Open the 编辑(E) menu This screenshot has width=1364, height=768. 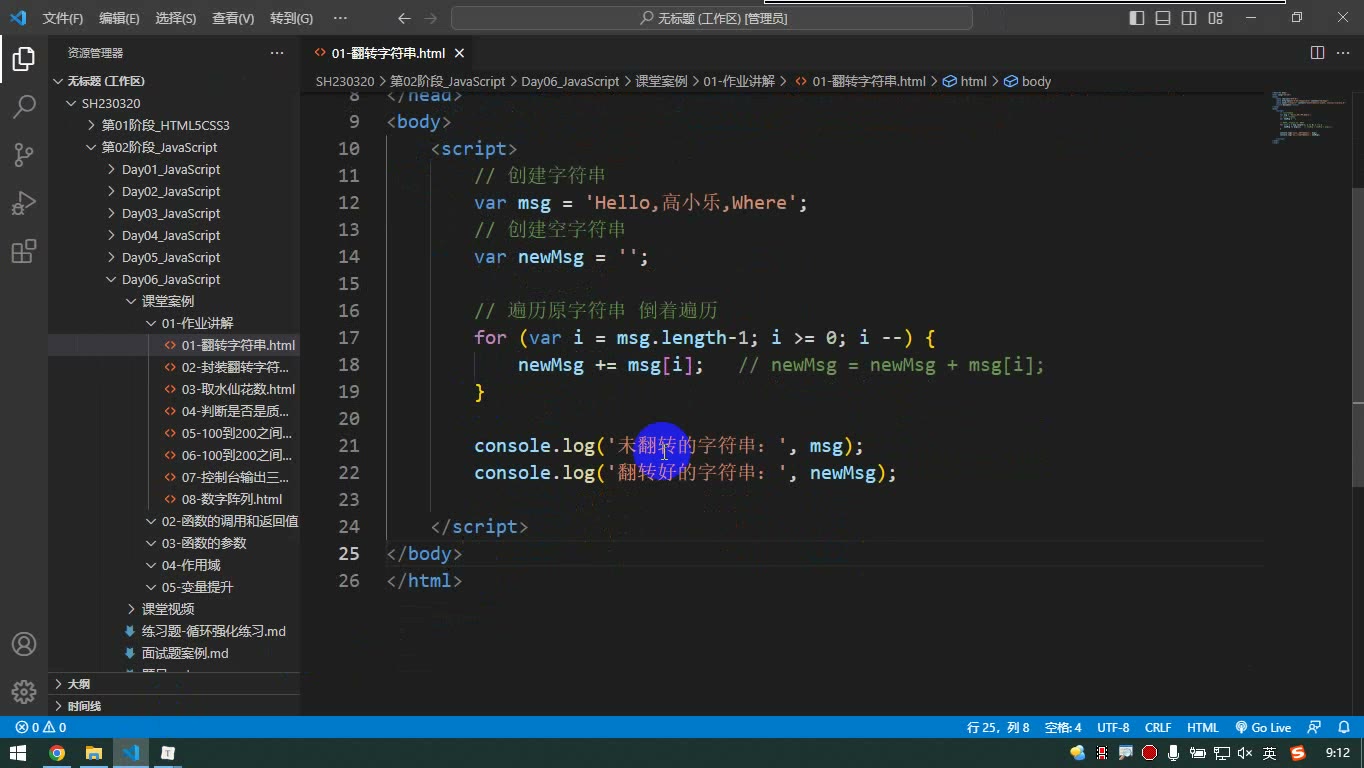pyautogui.click(x=119, y=18)
